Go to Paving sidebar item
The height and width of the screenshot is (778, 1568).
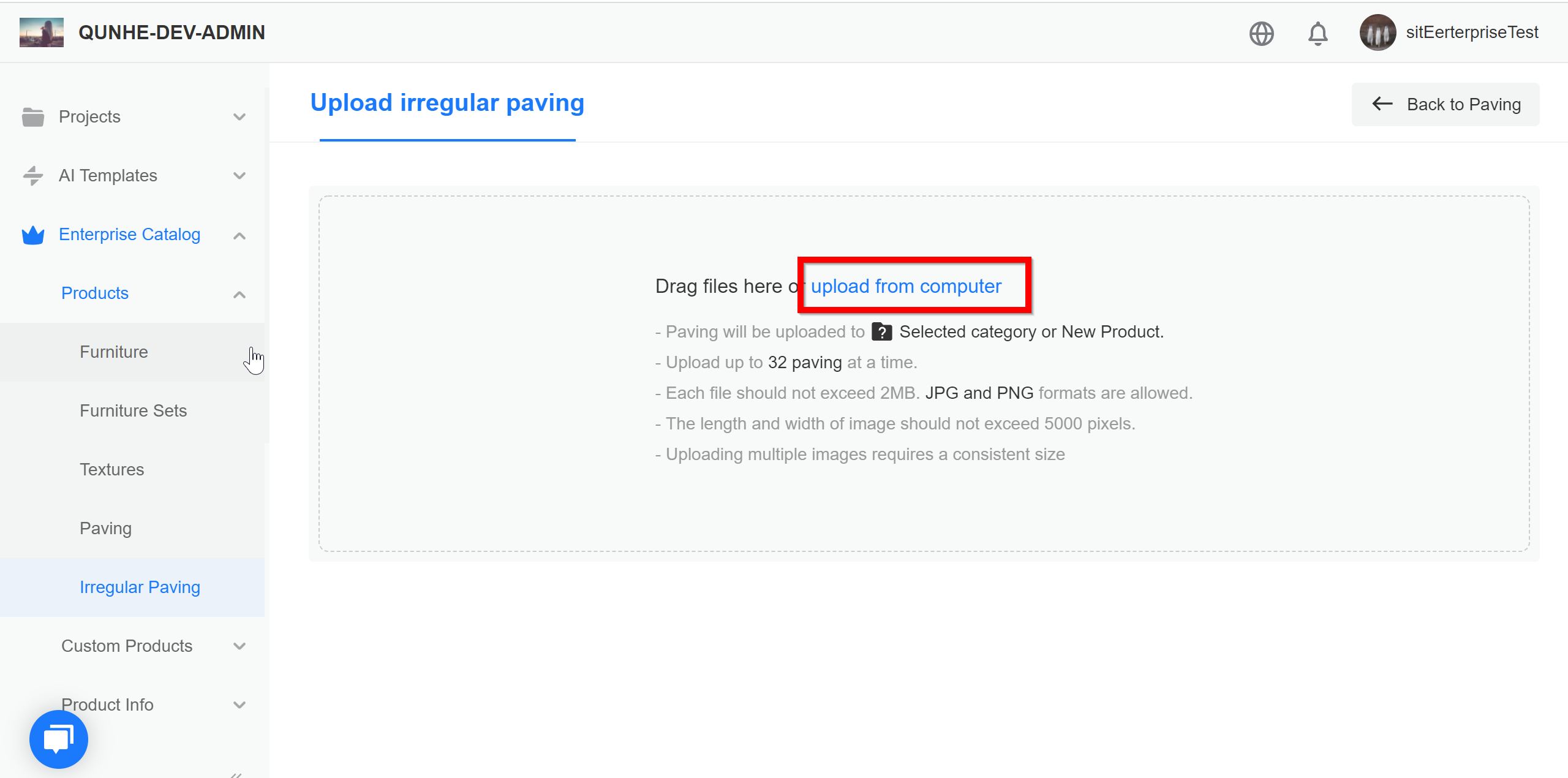[105, 528]
